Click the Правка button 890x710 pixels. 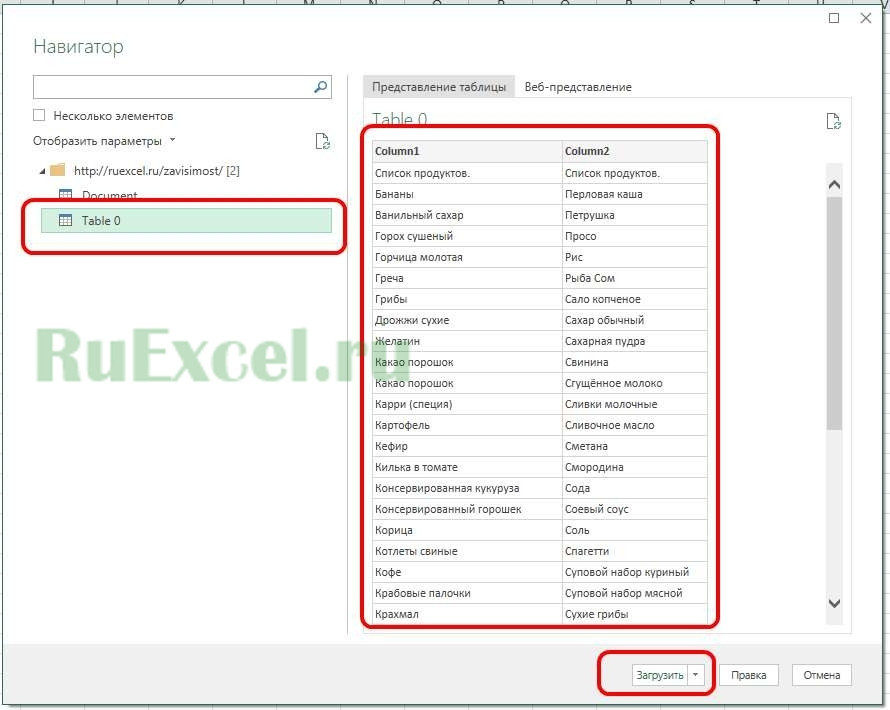coord(748,675)
